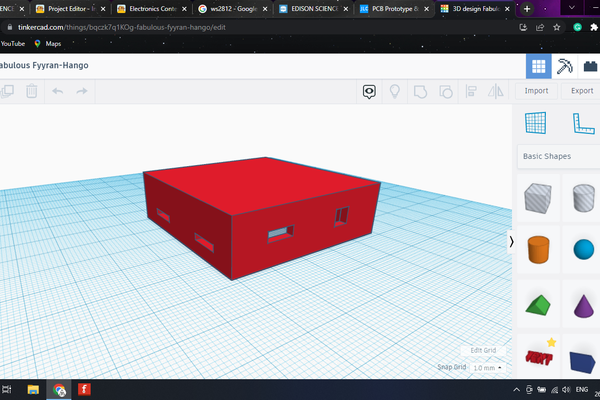Pick the striped Box hole shape

(538, 198)
